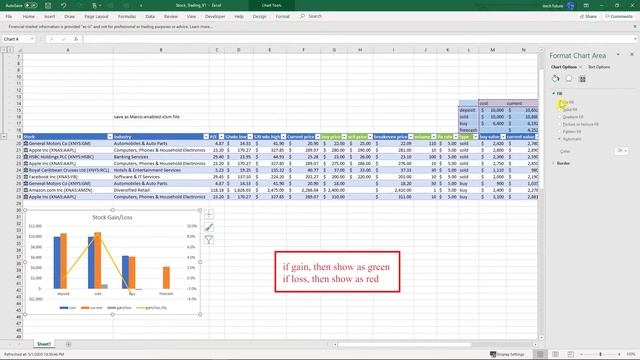
Task: Toggle the AutoSave switch
Action: [x=31, y=6]
